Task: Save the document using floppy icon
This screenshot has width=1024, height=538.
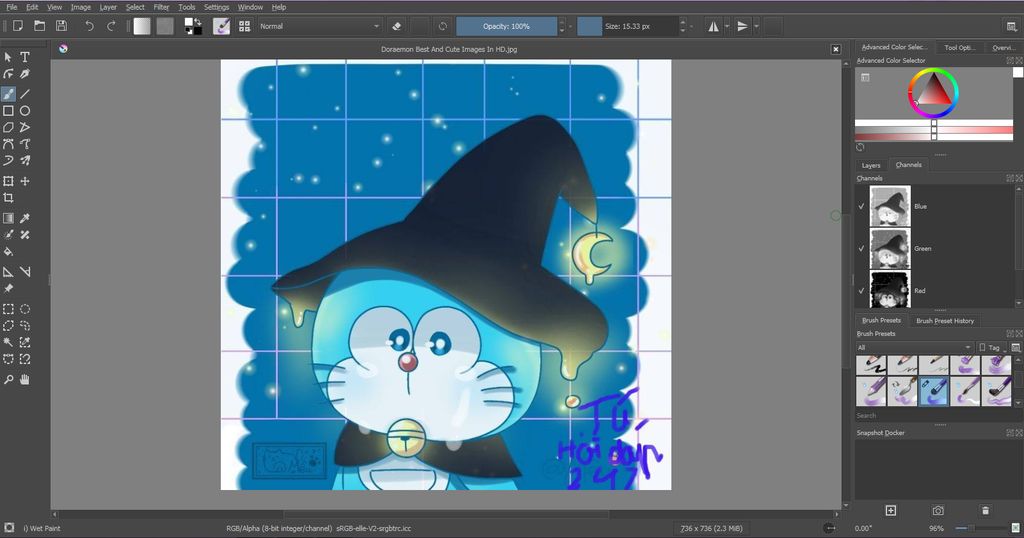Action: [61, 26]
